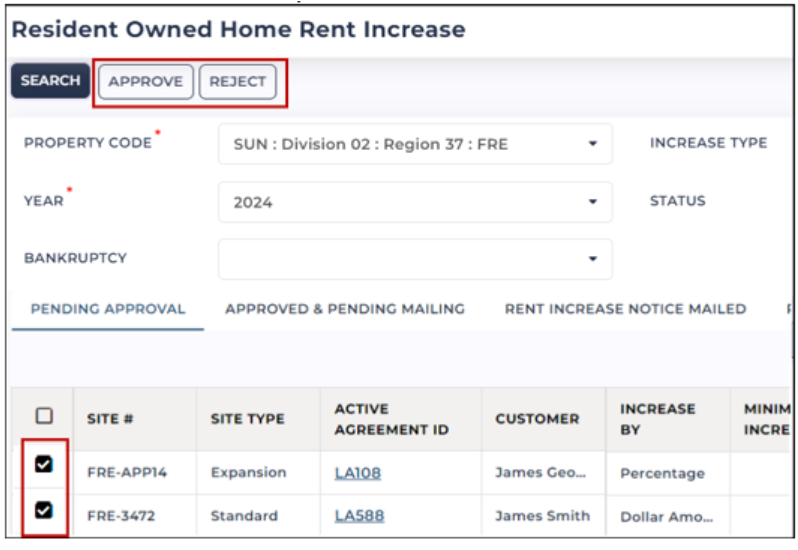Screen dimensions: 798x550
Task: Approve the selected rent increases
Action: coord(146,81)
